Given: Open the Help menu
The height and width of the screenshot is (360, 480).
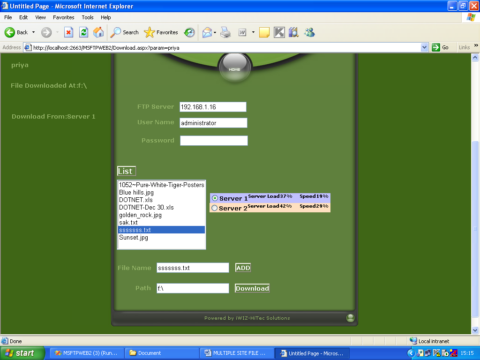Looking at the screenshot, I should click(x=106, y=17).
